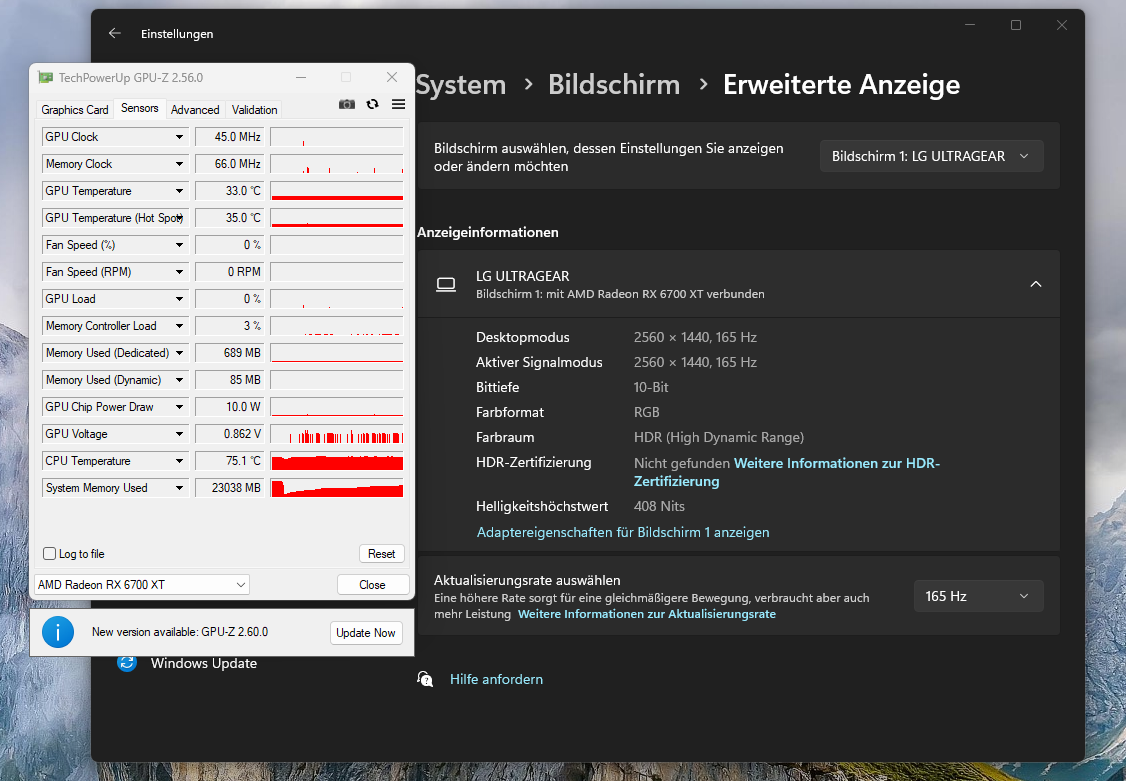Click the 689 MB dedicated memory value
This screenshot has width=1126, height=781.
click(229, 353)
